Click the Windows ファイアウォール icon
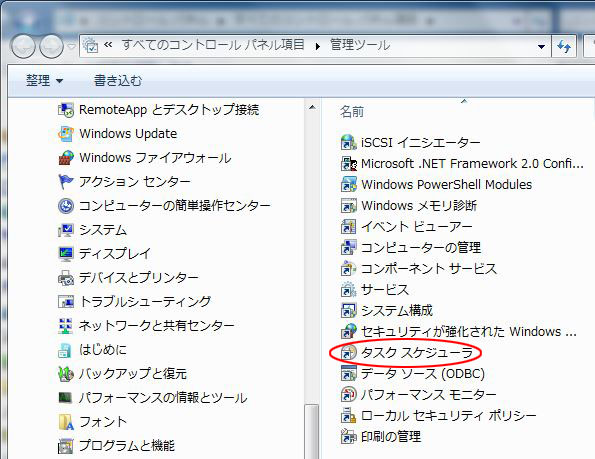Screen dimensions: 595x459 (x=66, y=158)
